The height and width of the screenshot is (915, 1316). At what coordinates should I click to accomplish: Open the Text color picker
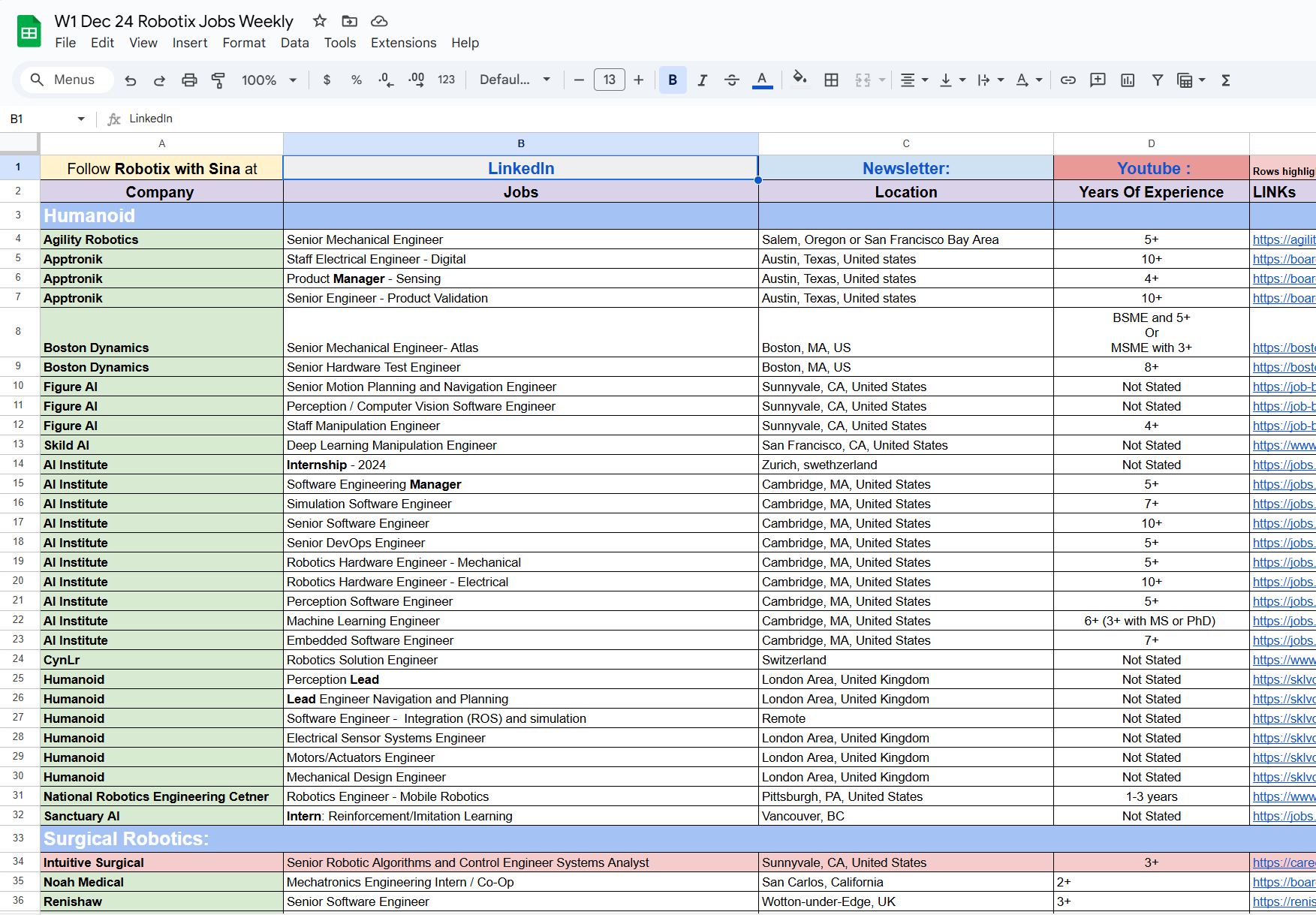point(762,80)
